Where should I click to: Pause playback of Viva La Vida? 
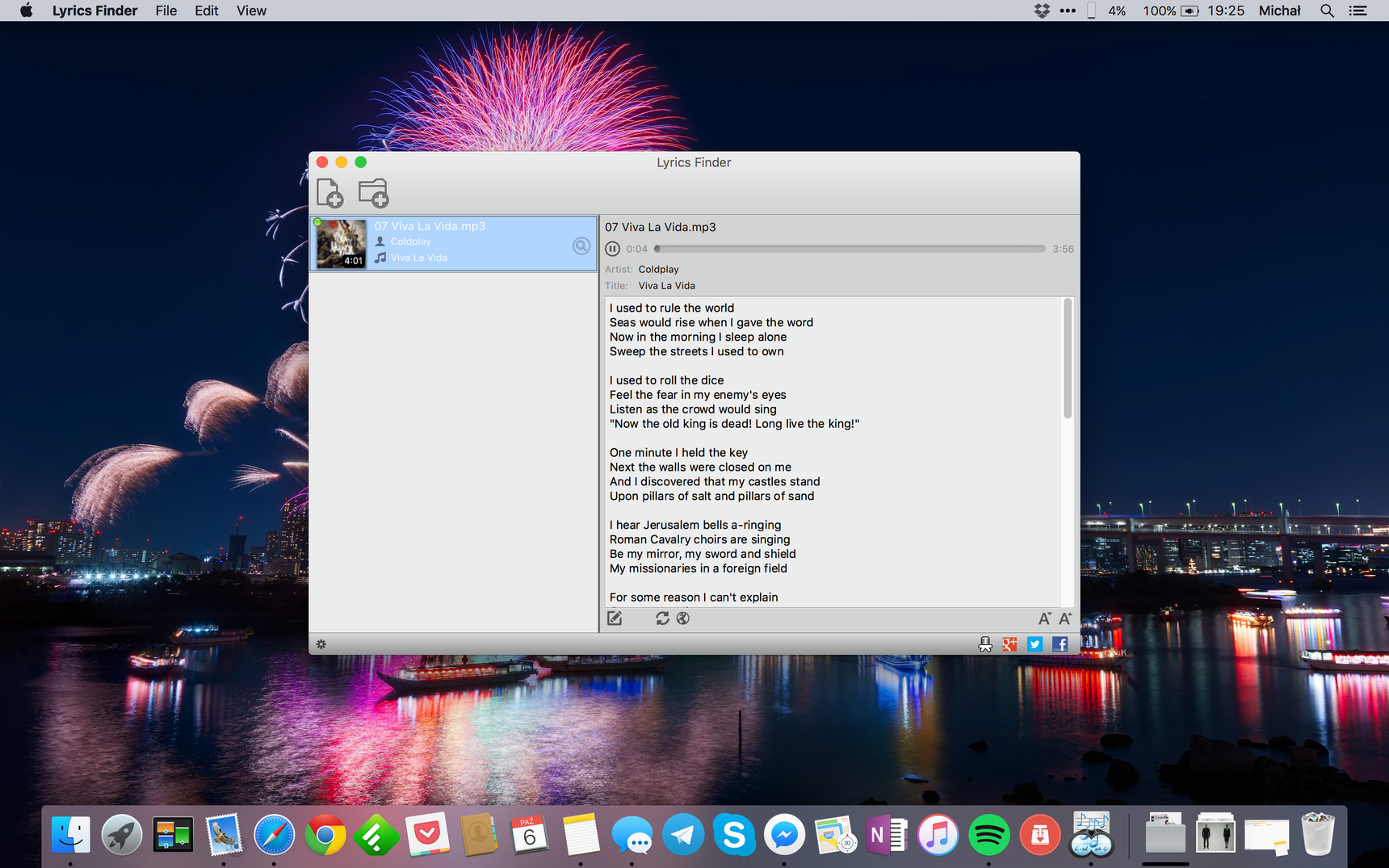613,249
